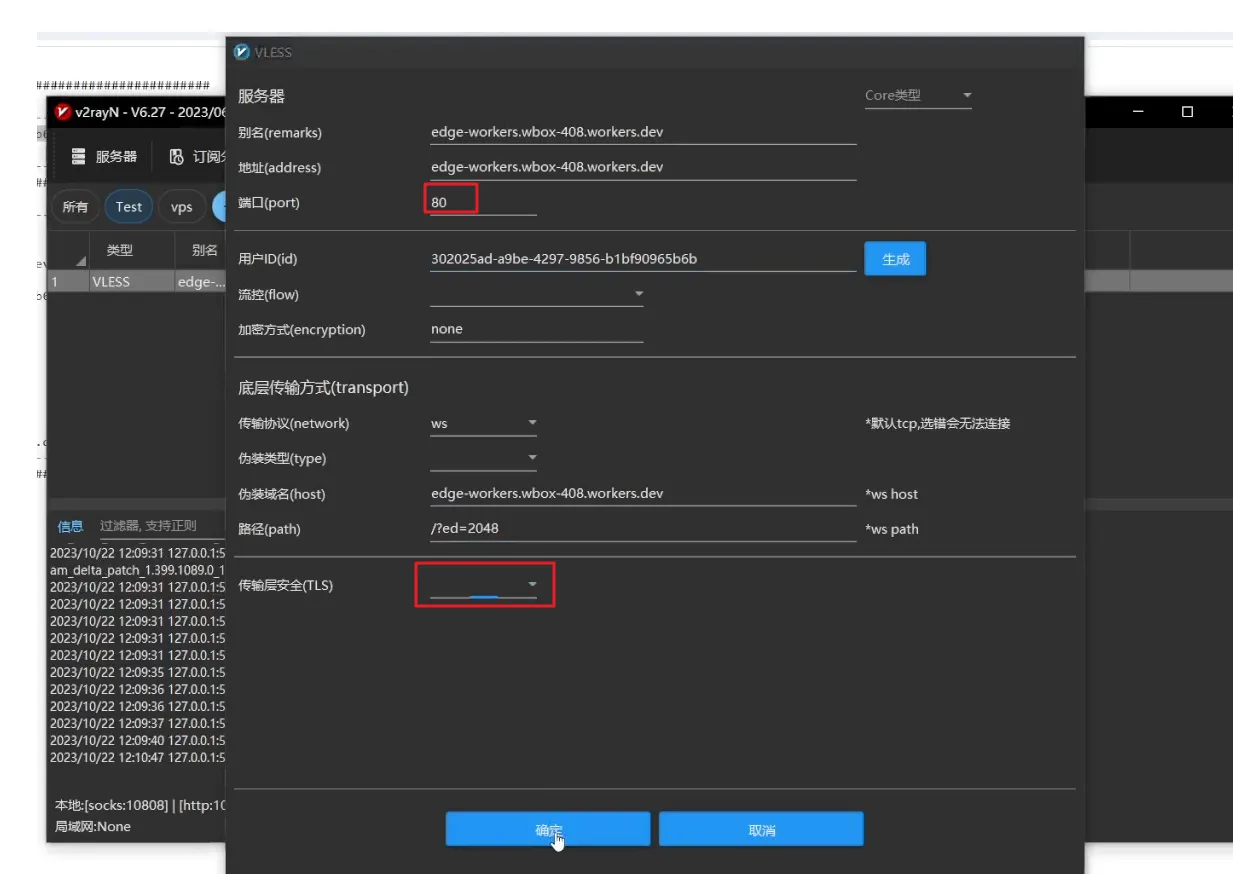1233x874 pixels.
Task: Click the 生成 button to generate ID
Action: 895,259
